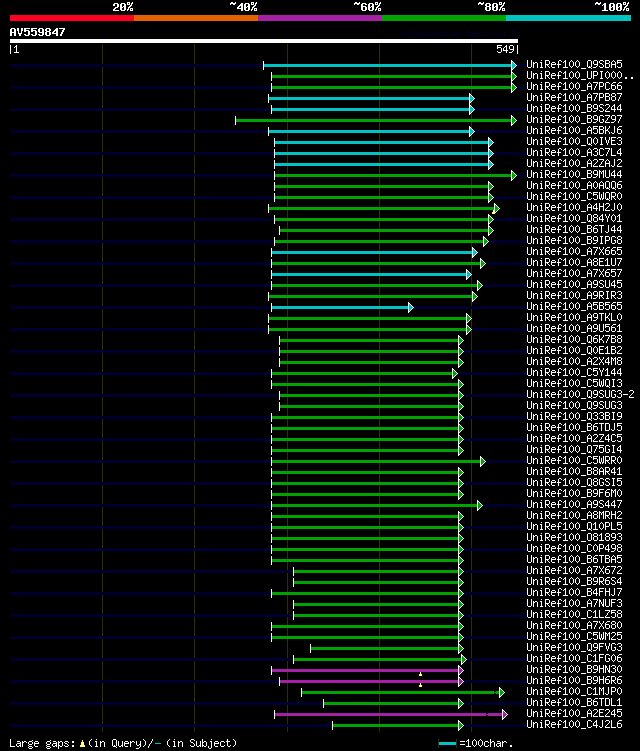This screenshot has height=751, width=640.
Task: Click the AV559847 query name label
Action: coord(37,32)
